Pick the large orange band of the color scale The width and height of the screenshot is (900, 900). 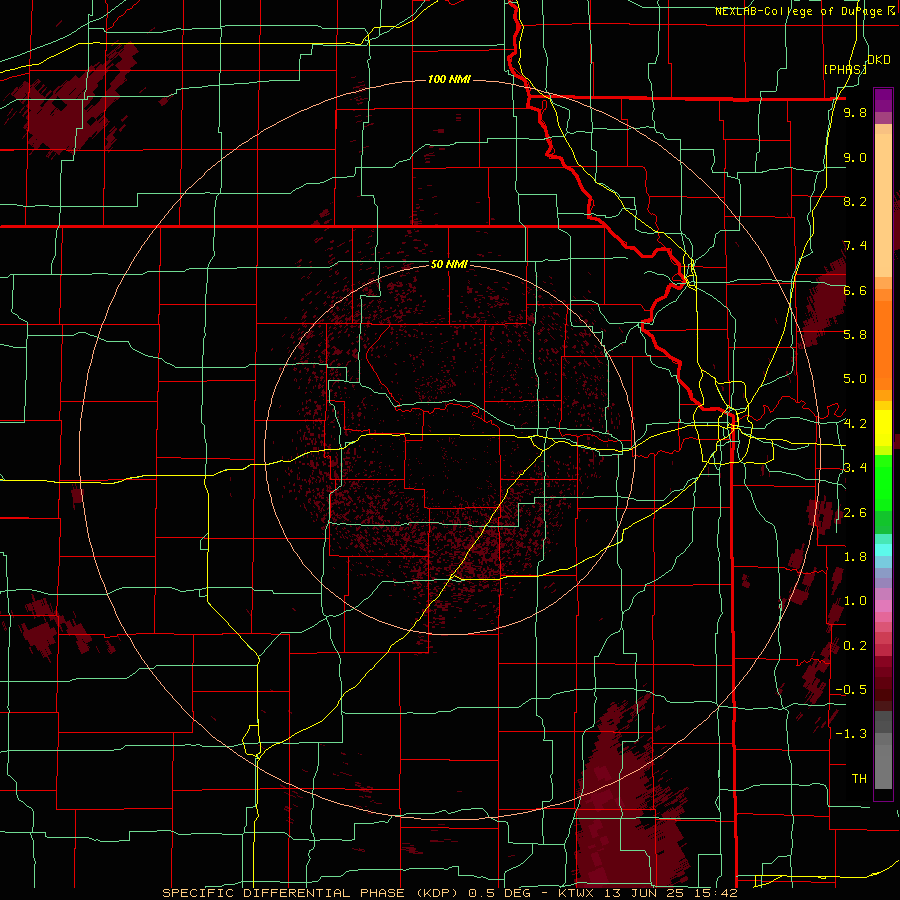pos(883,346)
